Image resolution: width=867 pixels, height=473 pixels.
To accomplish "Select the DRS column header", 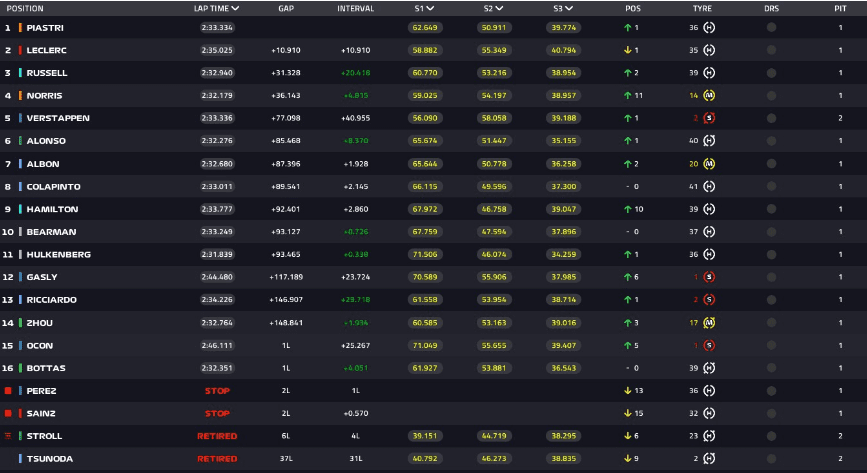I will tap(771, 8).
